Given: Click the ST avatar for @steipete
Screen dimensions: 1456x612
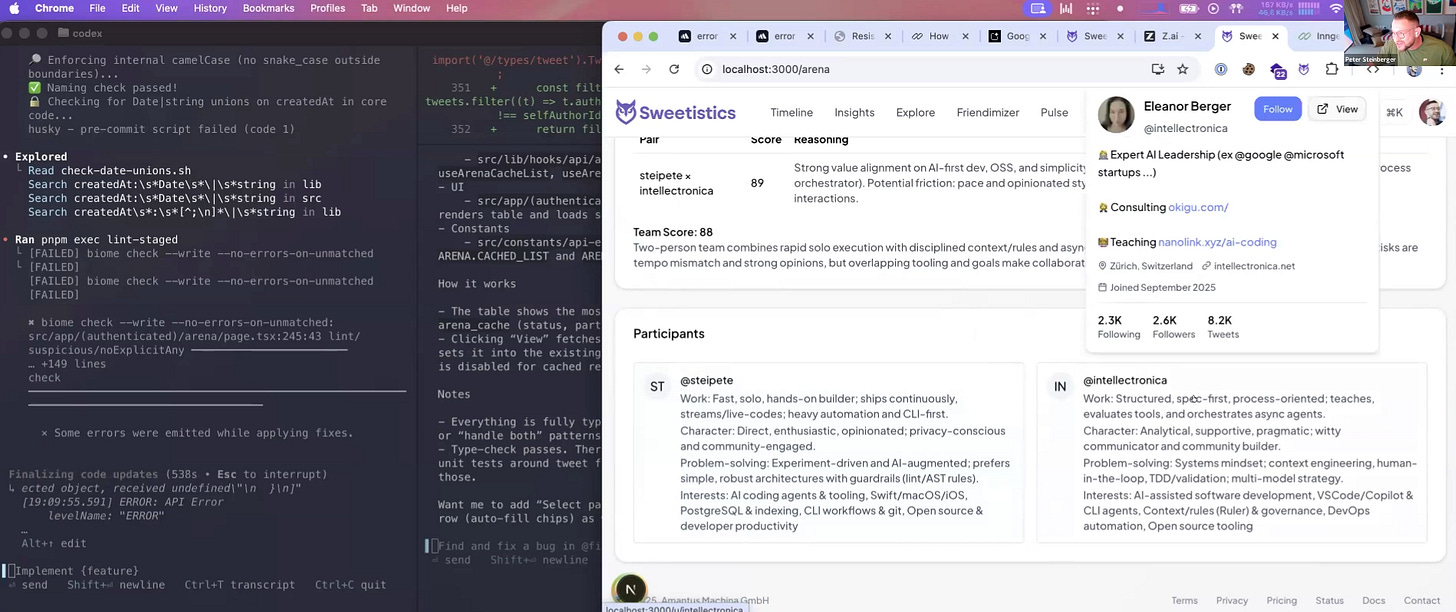Looking at the screenshot, I should pos(657,386).
